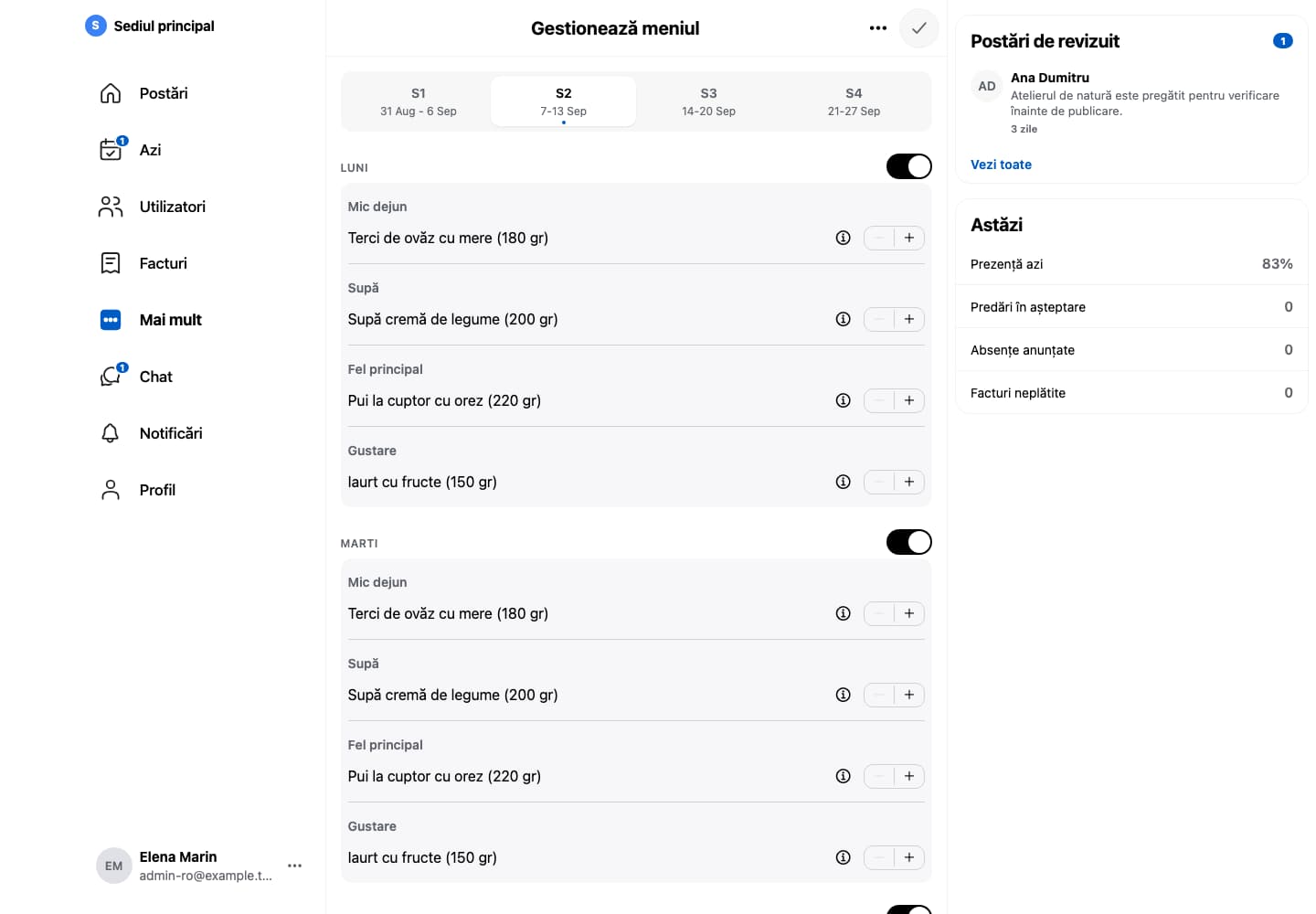Toggle off the Marți menu switch
1316x914 pixels.
point(908,542)
